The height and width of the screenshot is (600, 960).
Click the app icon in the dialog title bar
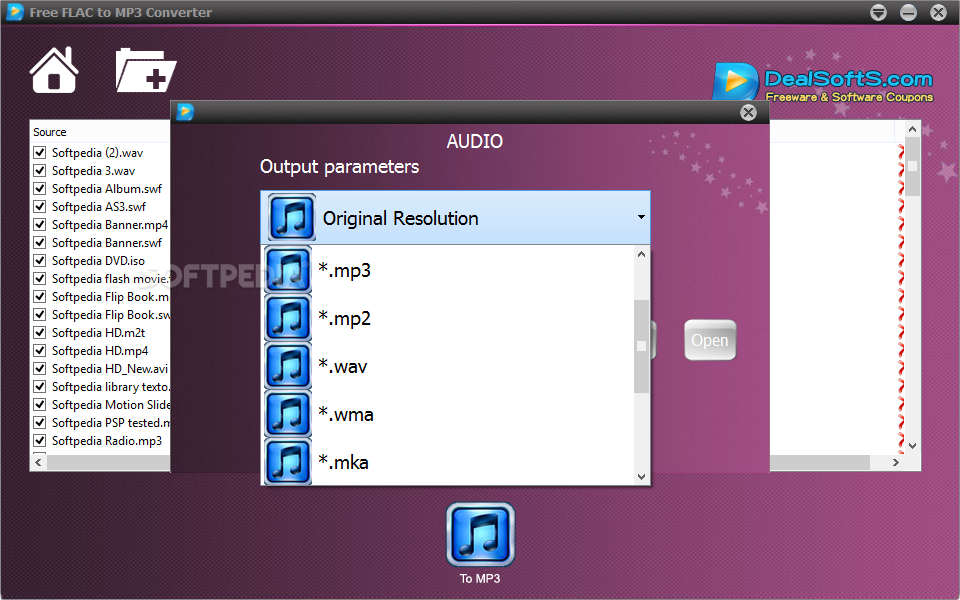coord(185,112)
